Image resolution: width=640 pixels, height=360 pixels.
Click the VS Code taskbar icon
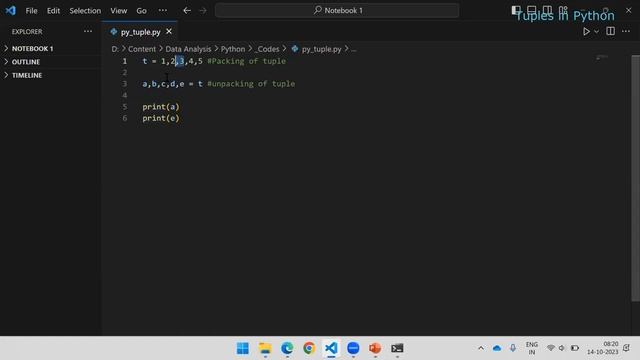pos(331,348)
